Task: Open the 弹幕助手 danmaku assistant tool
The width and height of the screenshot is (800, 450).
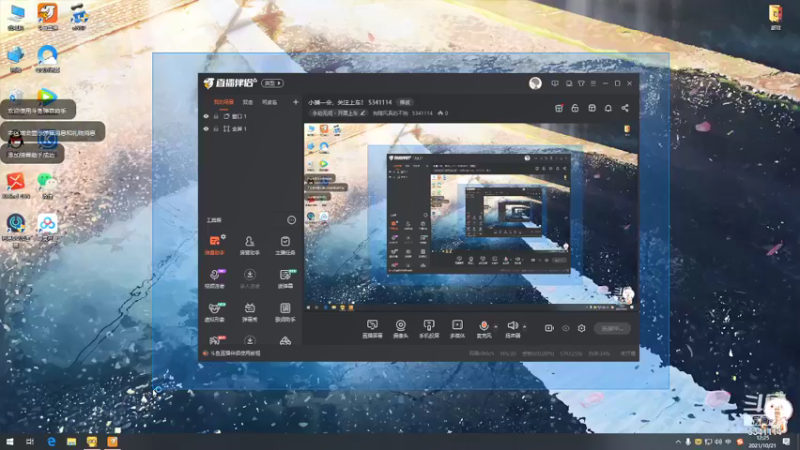Action: (215, 245)
